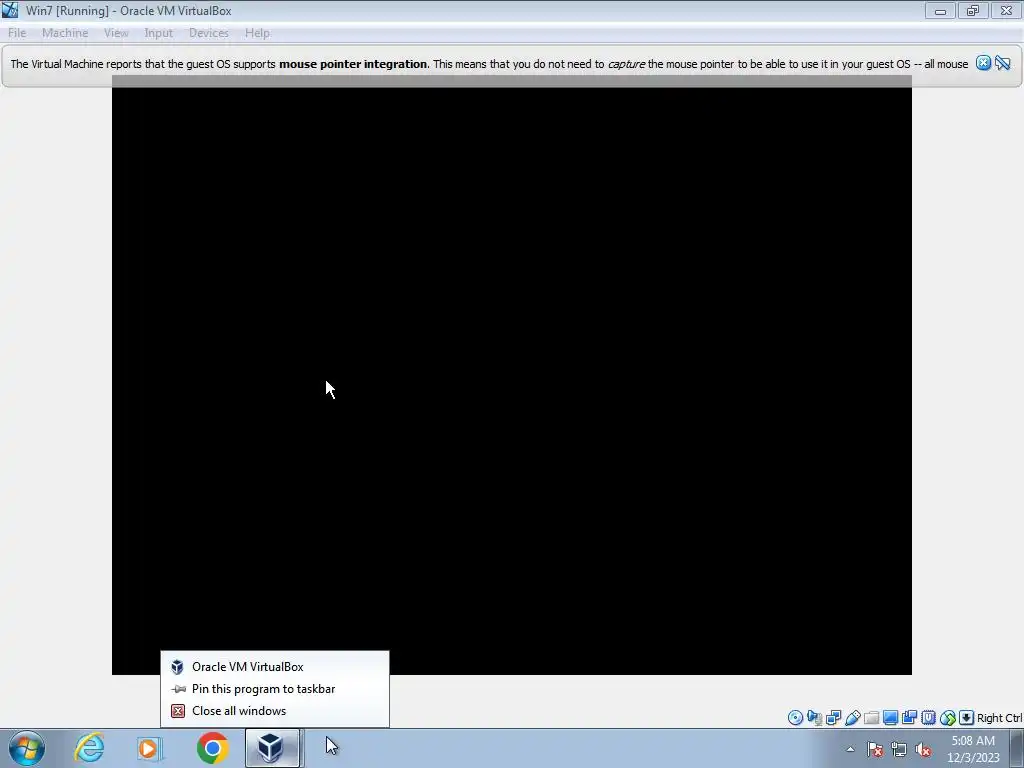Open the Windows Start menu
The image size is (1024, 768).
pyautogui.click(x=27, y=748)
